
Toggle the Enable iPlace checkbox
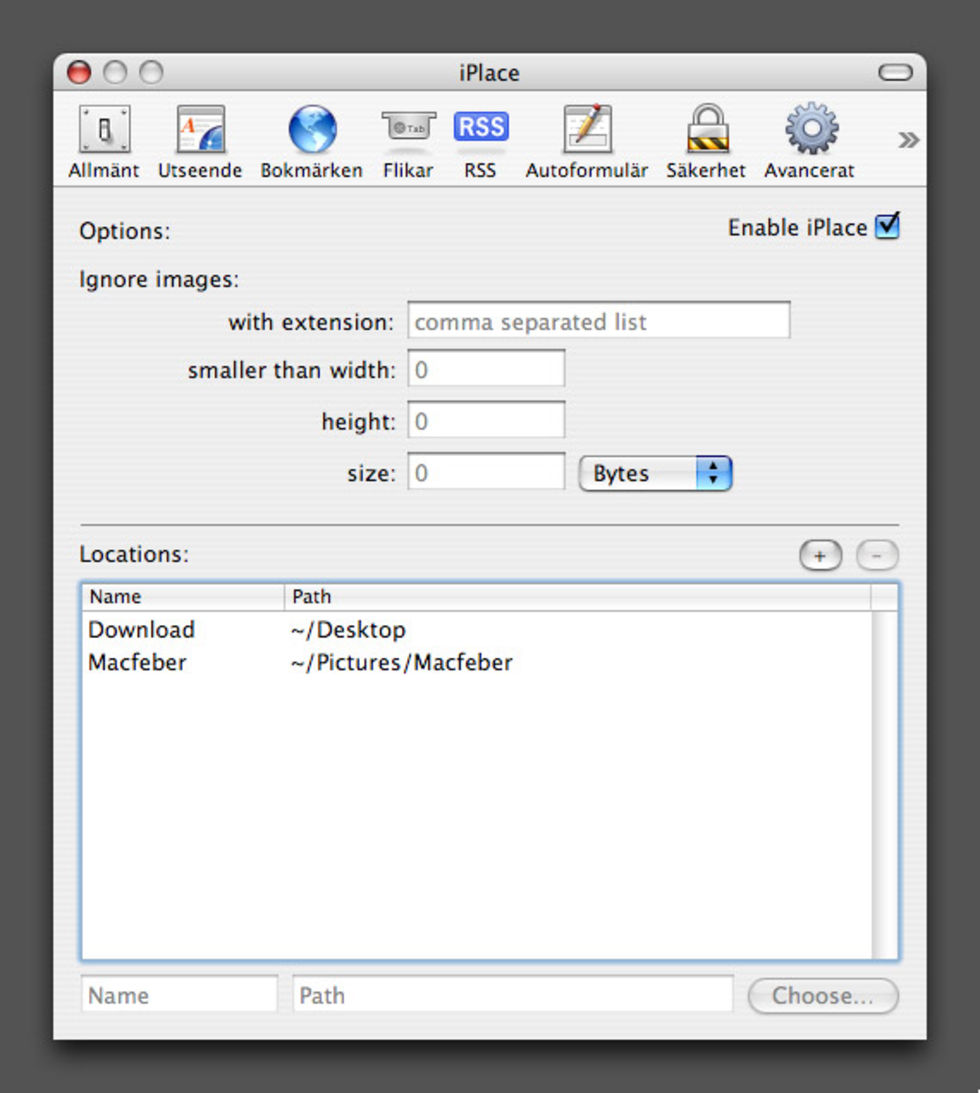click(x=887, y=227)
